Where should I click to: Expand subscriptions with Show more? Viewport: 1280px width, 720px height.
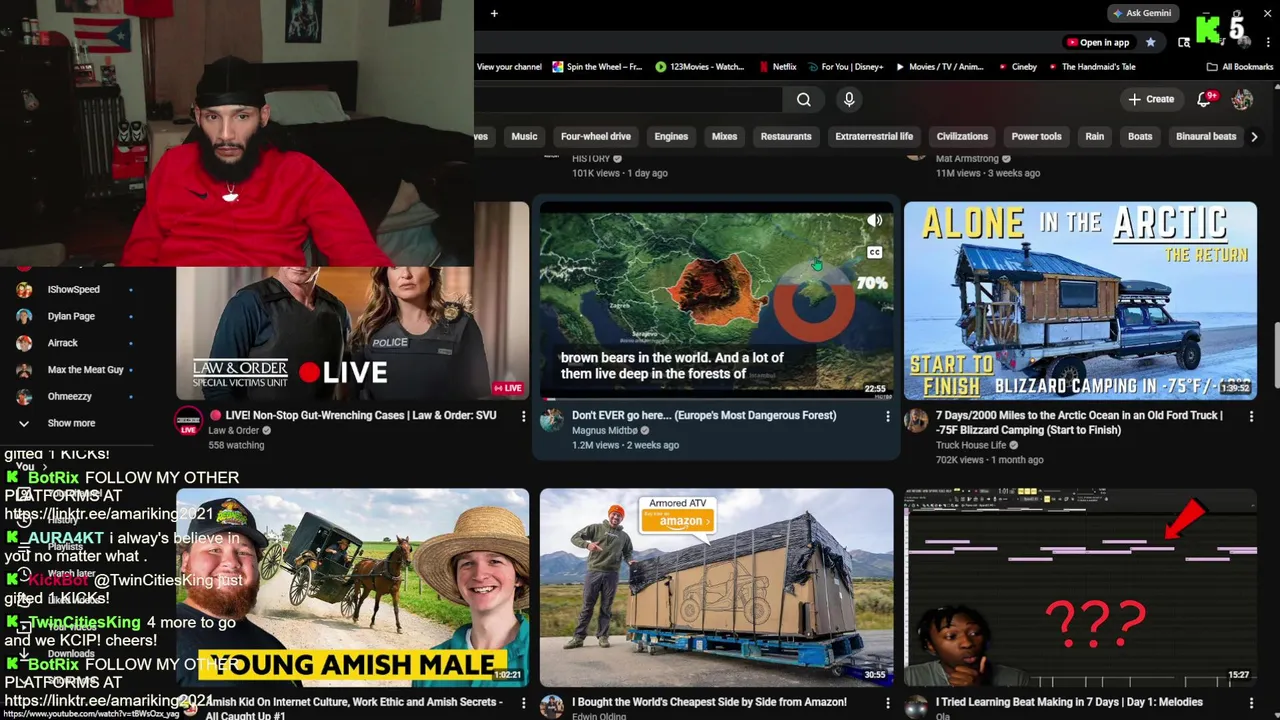pyautogui.click(x=71, y=423)
